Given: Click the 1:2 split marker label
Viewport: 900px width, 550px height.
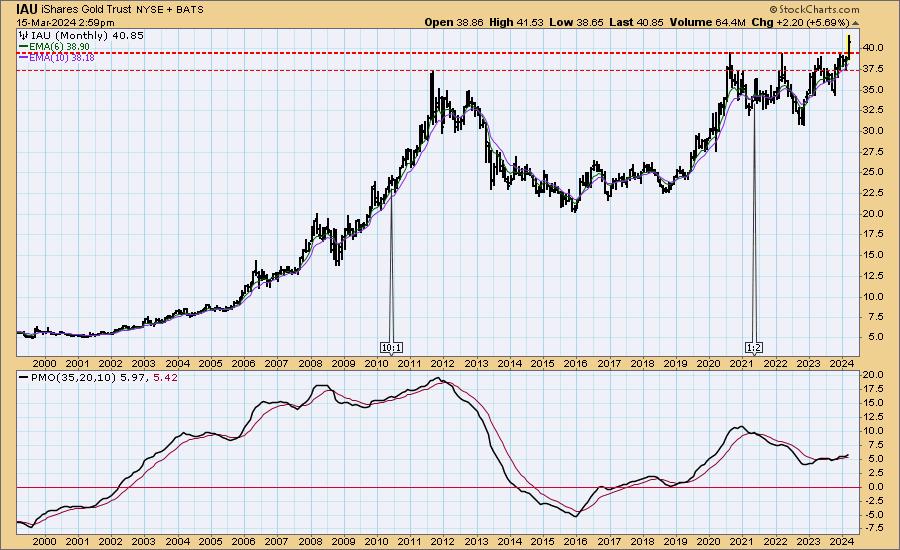Looking at the screenshot, I should [754, 347].
